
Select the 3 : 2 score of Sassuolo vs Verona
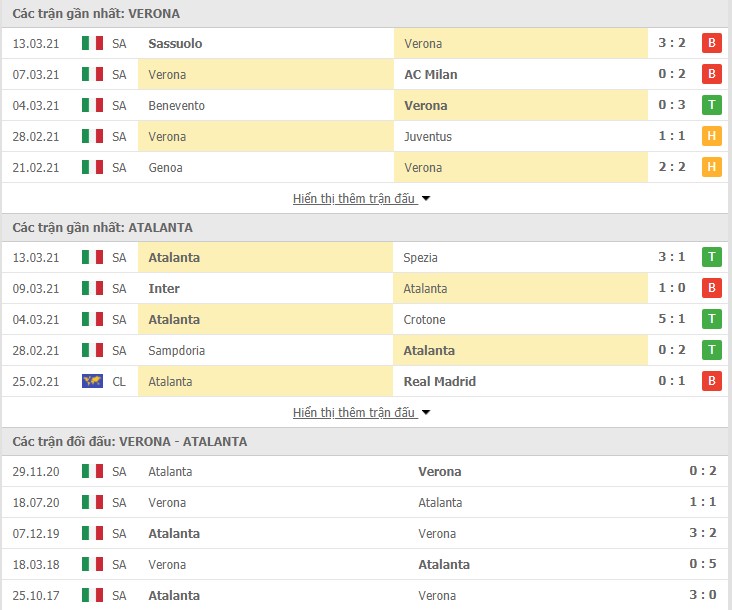tap(672, 43)
